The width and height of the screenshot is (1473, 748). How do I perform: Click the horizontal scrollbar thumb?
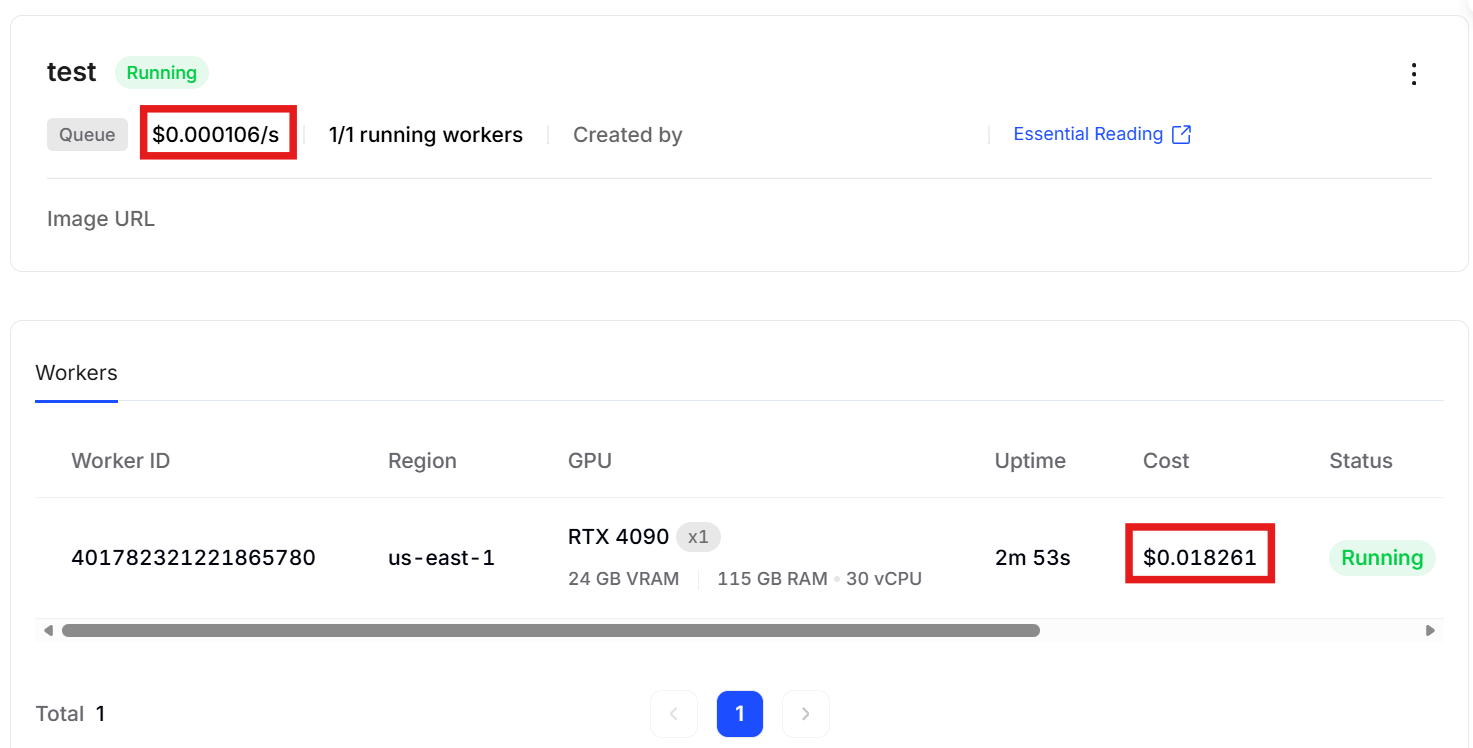(x=550, y=631)
